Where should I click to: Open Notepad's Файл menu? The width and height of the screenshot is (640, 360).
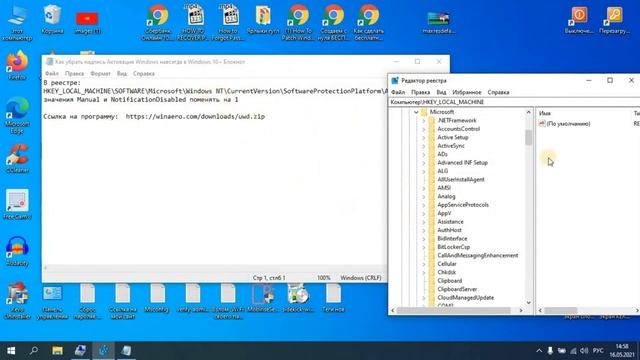click(52, 73)
